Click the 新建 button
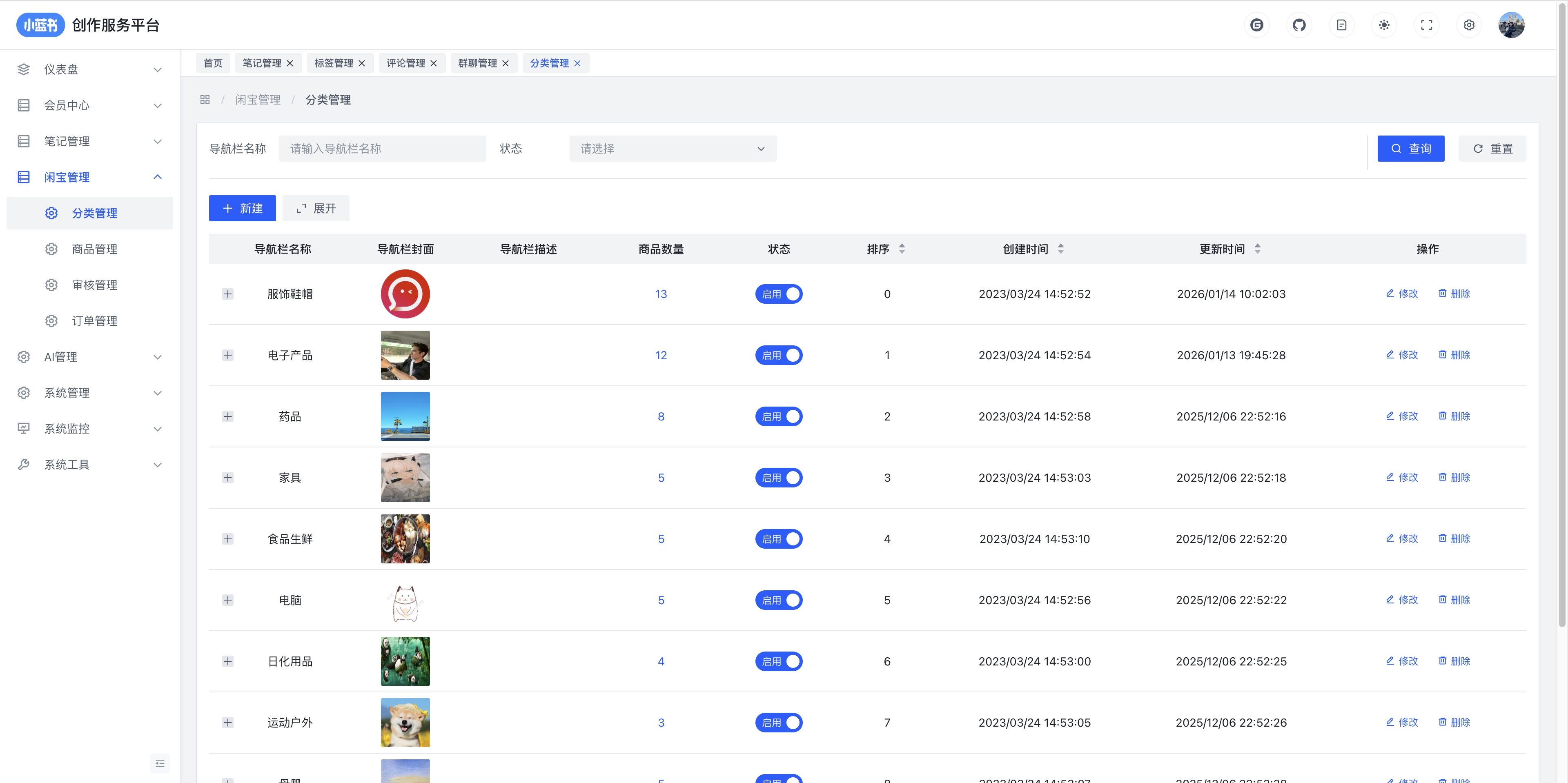The width and height of the screenshot is (1568, 783). pyautogui.click(x=242, y=208)
